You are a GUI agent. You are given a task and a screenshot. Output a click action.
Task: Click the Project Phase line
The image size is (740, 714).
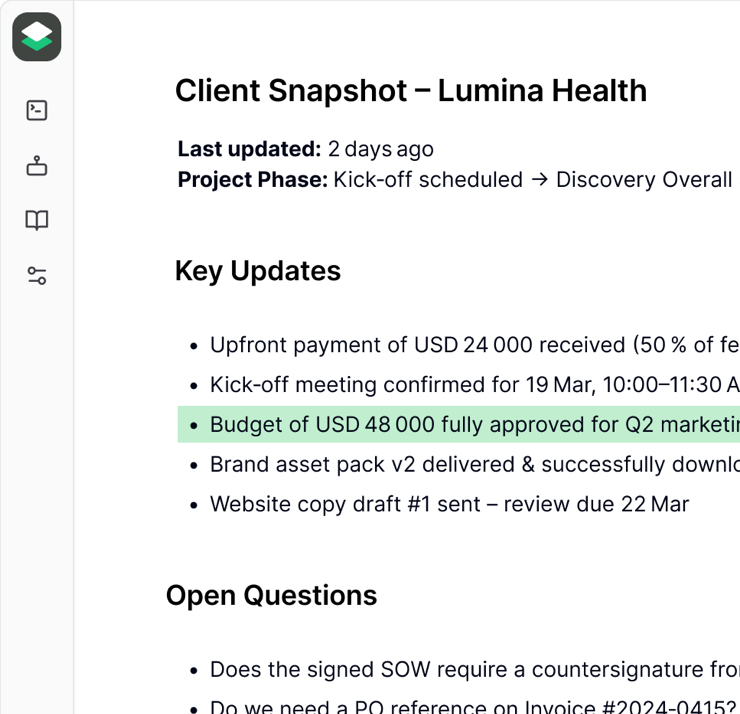pos(458,180)
